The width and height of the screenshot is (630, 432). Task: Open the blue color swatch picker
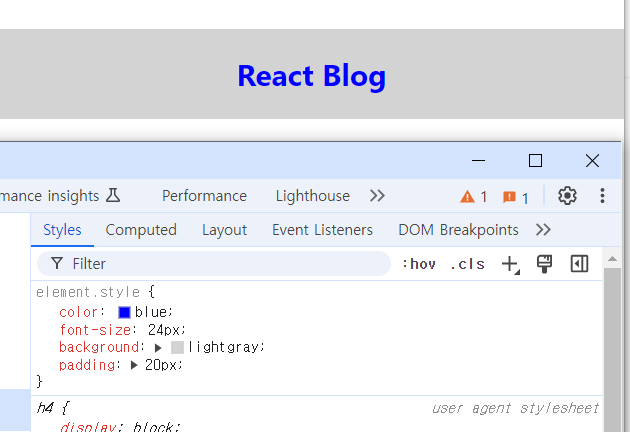125,312
